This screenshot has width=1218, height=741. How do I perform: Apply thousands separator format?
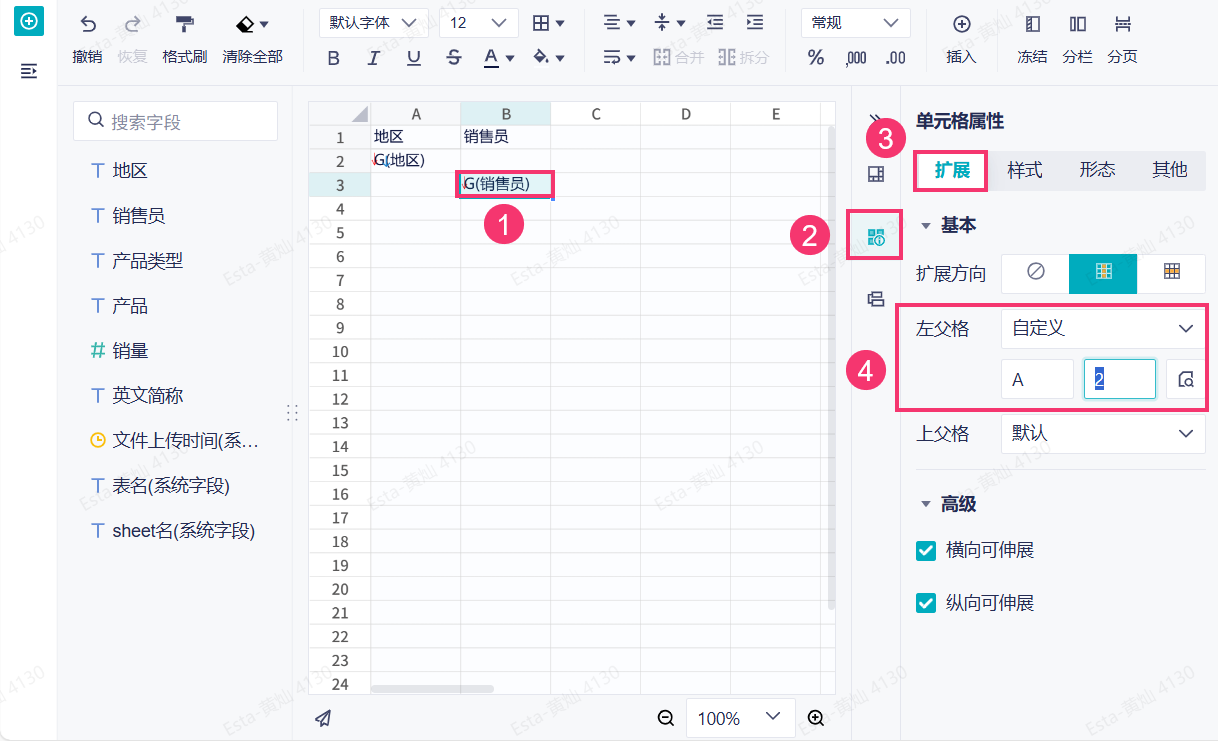pos(856,58)
